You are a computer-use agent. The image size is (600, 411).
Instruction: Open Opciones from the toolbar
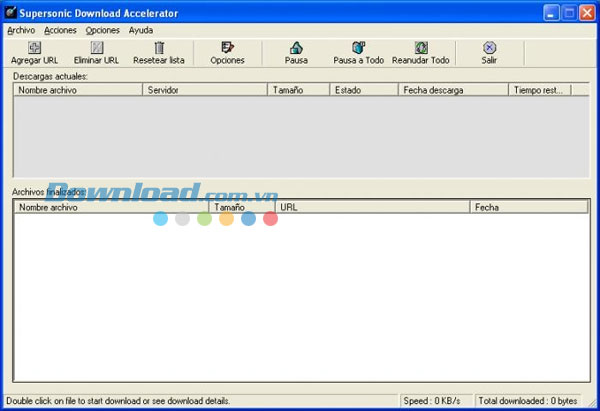[227, 53]
